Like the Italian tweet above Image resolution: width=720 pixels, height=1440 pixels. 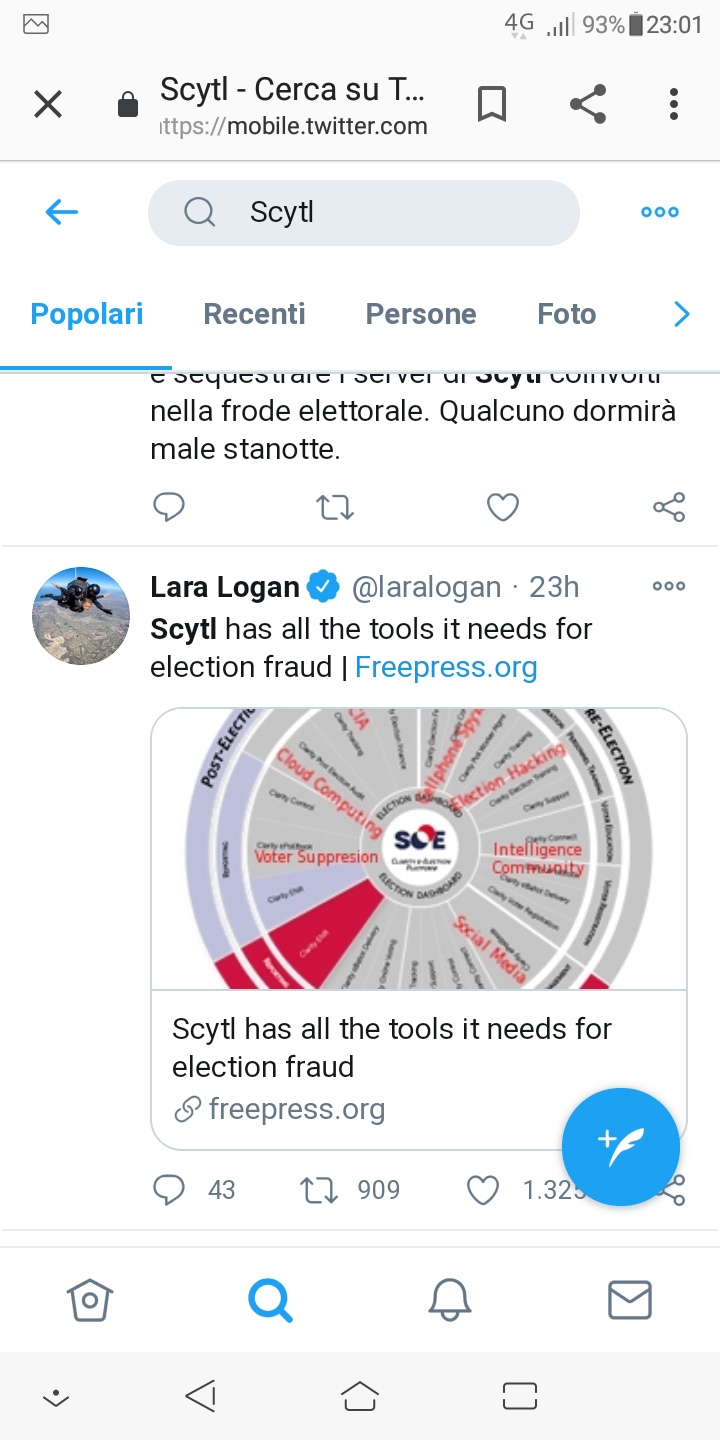click(502, 508)
